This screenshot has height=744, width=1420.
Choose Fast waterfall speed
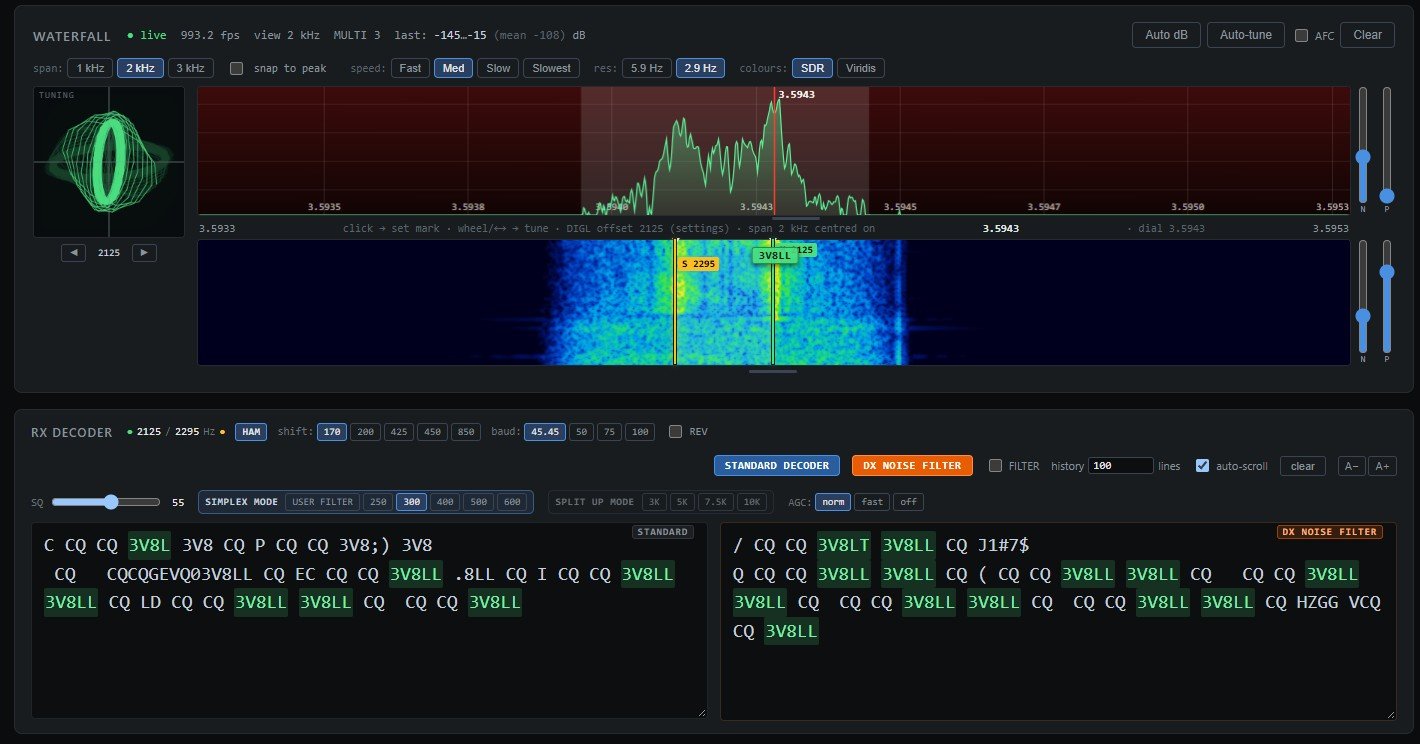coord(410,68)
